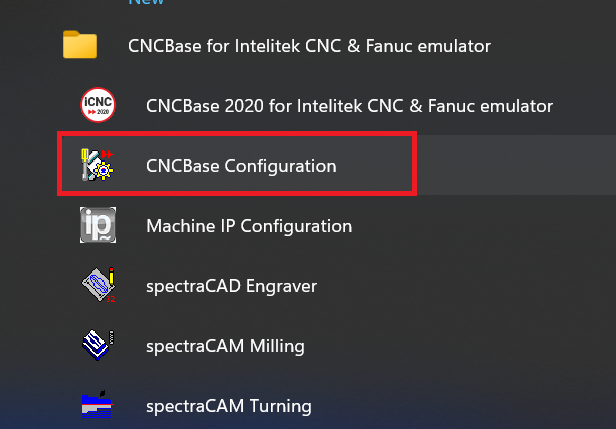Choose Machine IP Configuration from the list
The image size is (616, 429).
pos(249,226)
